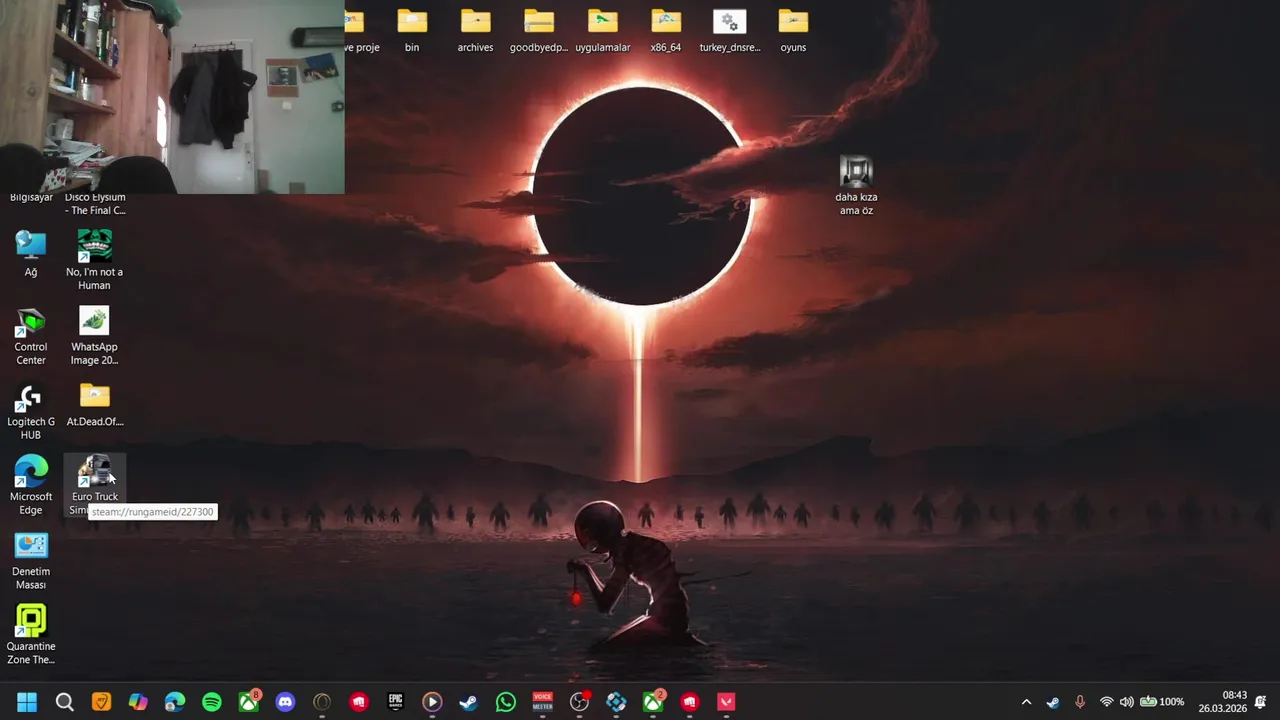This screenshot has height=720, width=1280.
Task: Select 'WhatsApp Image 20...' file
Action: point(94,336)
